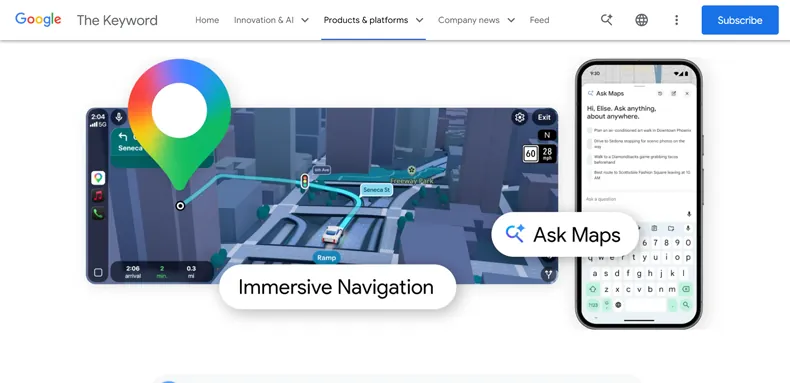Tap the shift key on phone keyboard
This screenshot has height=383, width=790.
click(x=593, y=289)
